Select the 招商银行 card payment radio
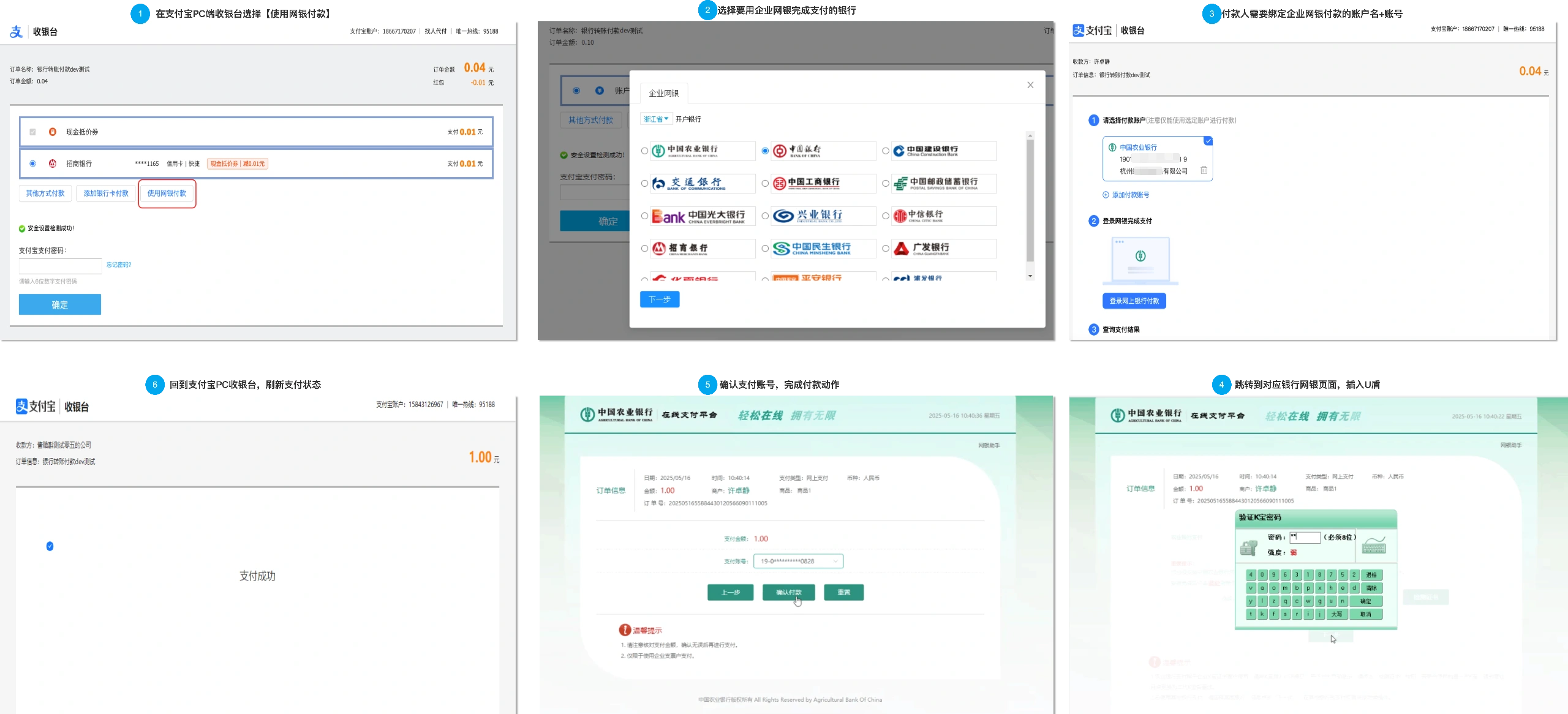This screenshot has height=714, width=1568. pos(33,163)
